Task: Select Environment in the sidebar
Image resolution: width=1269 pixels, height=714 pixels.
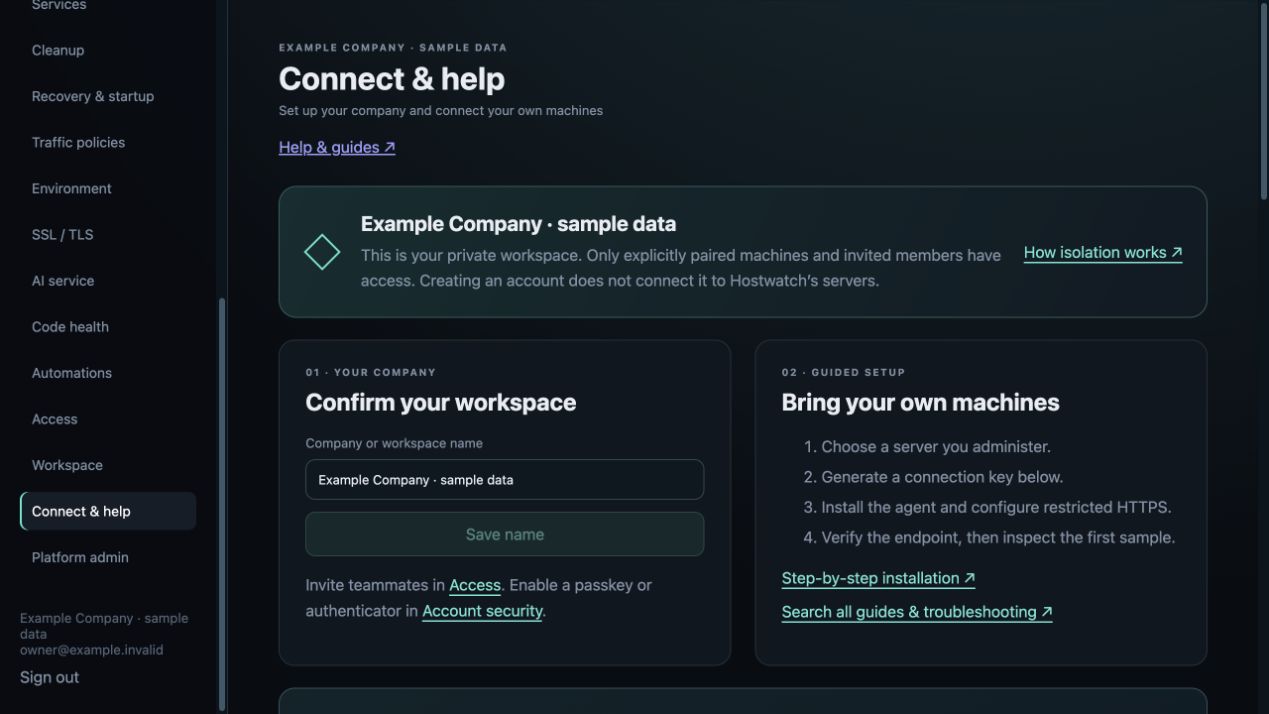Action: 108,188
